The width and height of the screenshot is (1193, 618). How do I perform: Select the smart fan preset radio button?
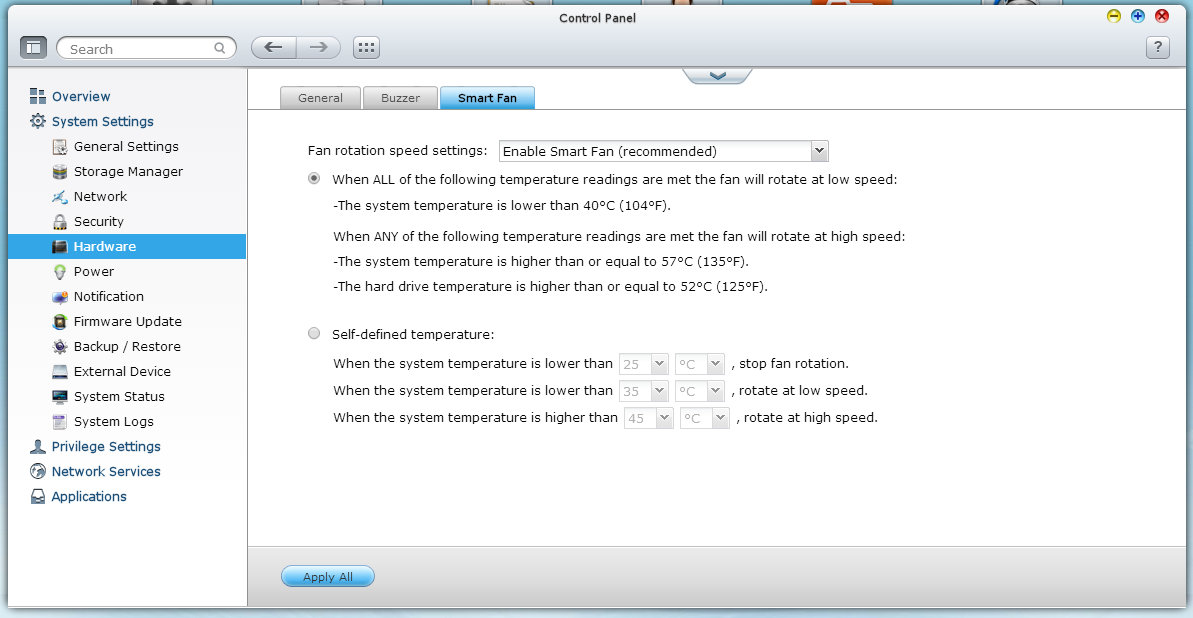pyautogui.click(x=314, y=179)
